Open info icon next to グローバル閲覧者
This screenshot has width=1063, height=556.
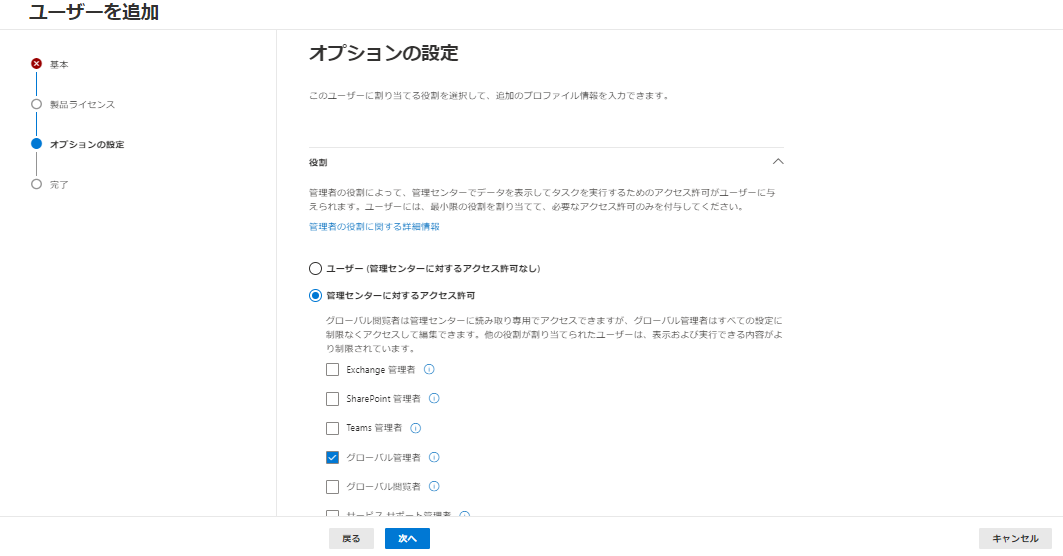[435, 486]
